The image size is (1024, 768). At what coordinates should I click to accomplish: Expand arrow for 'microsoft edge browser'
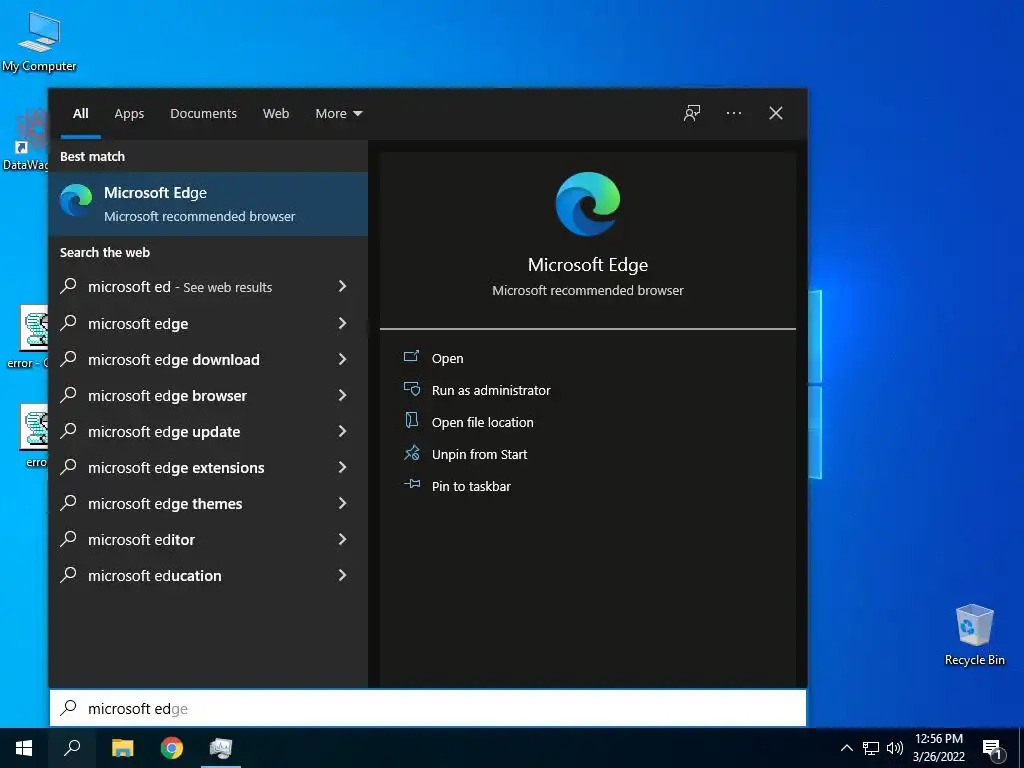(x=342, y=394)
